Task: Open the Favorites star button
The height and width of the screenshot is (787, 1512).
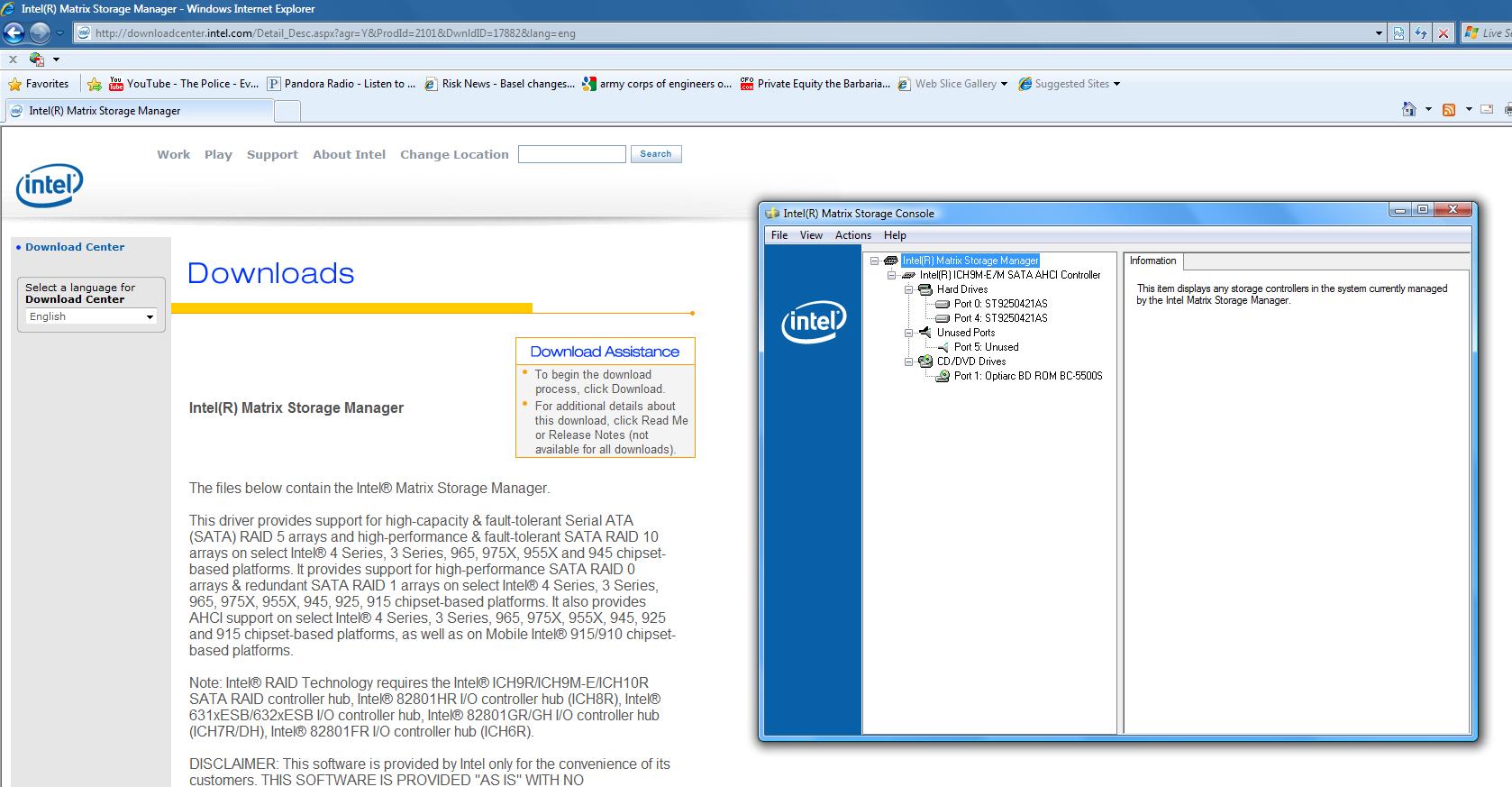Action: pyautogui.click(x=39, y=84)
